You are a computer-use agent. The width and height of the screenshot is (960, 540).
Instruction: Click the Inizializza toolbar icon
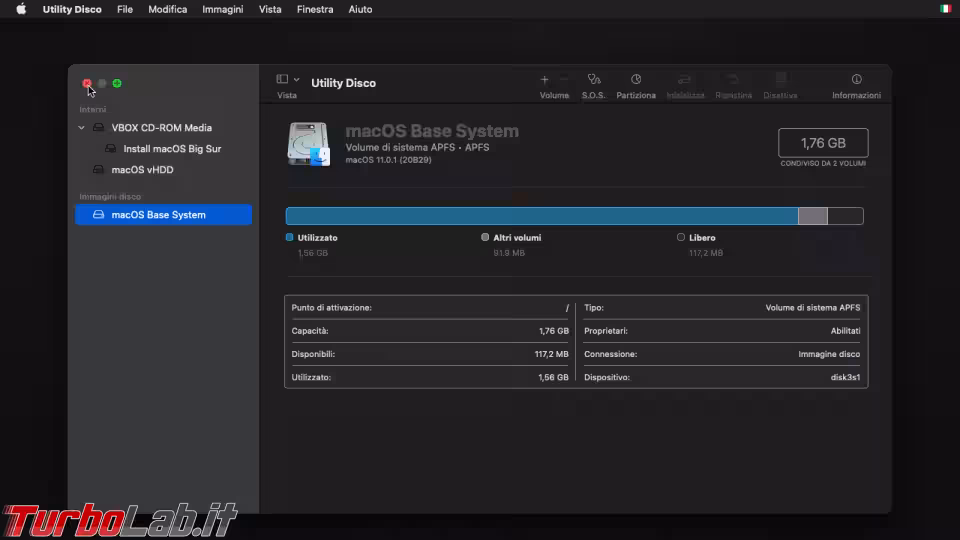tap(685, 79)
